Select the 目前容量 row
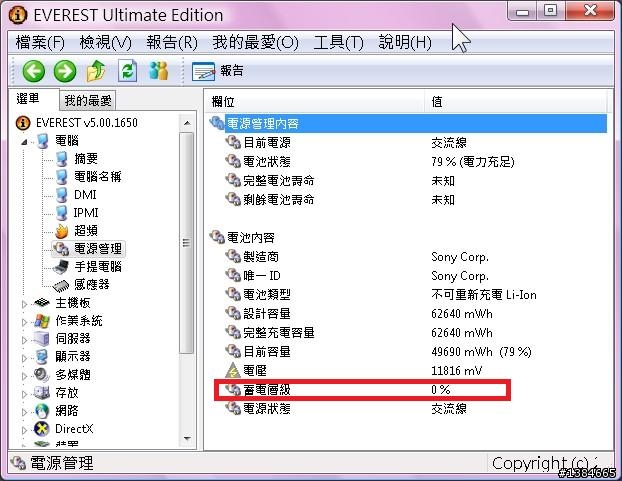 pyautogui.click(x=407, y=352)
